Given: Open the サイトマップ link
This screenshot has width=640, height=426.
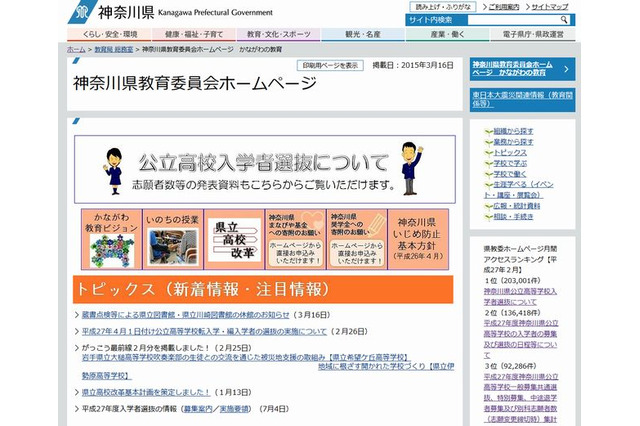Looking at the screenshot, I should [549, 7].
